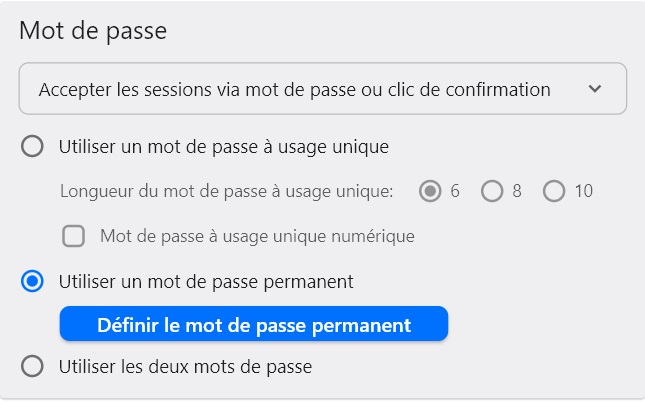Click the 'Mot de passe' section heading

(93, 31)
